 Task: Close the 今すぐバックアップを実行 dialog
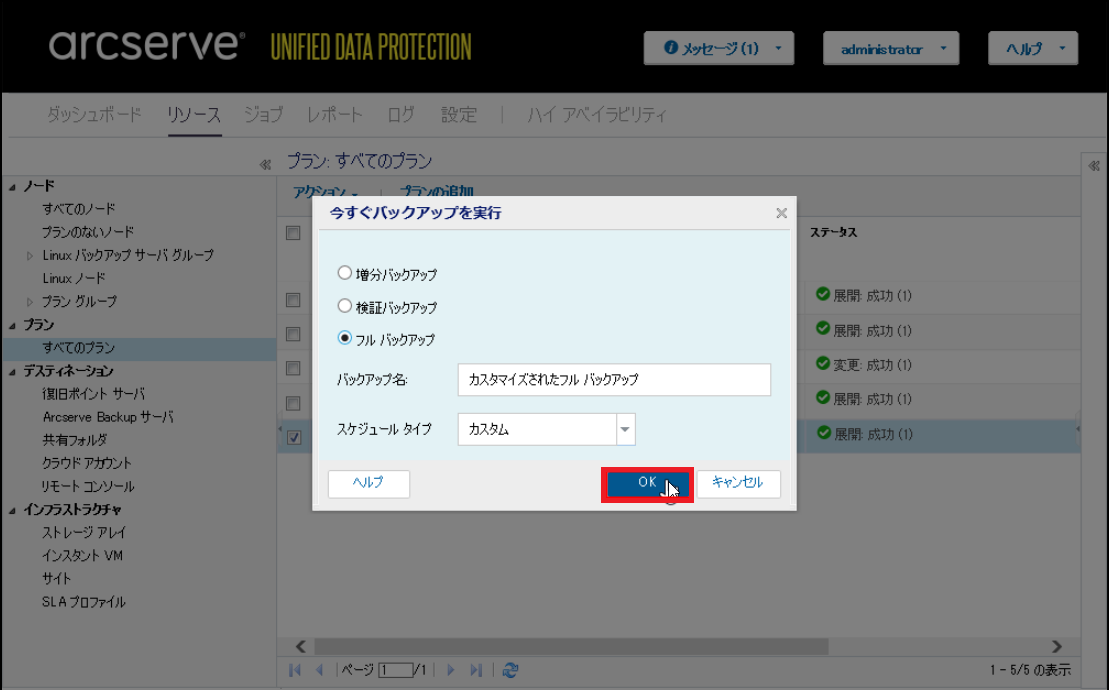[x=782, y=213]
